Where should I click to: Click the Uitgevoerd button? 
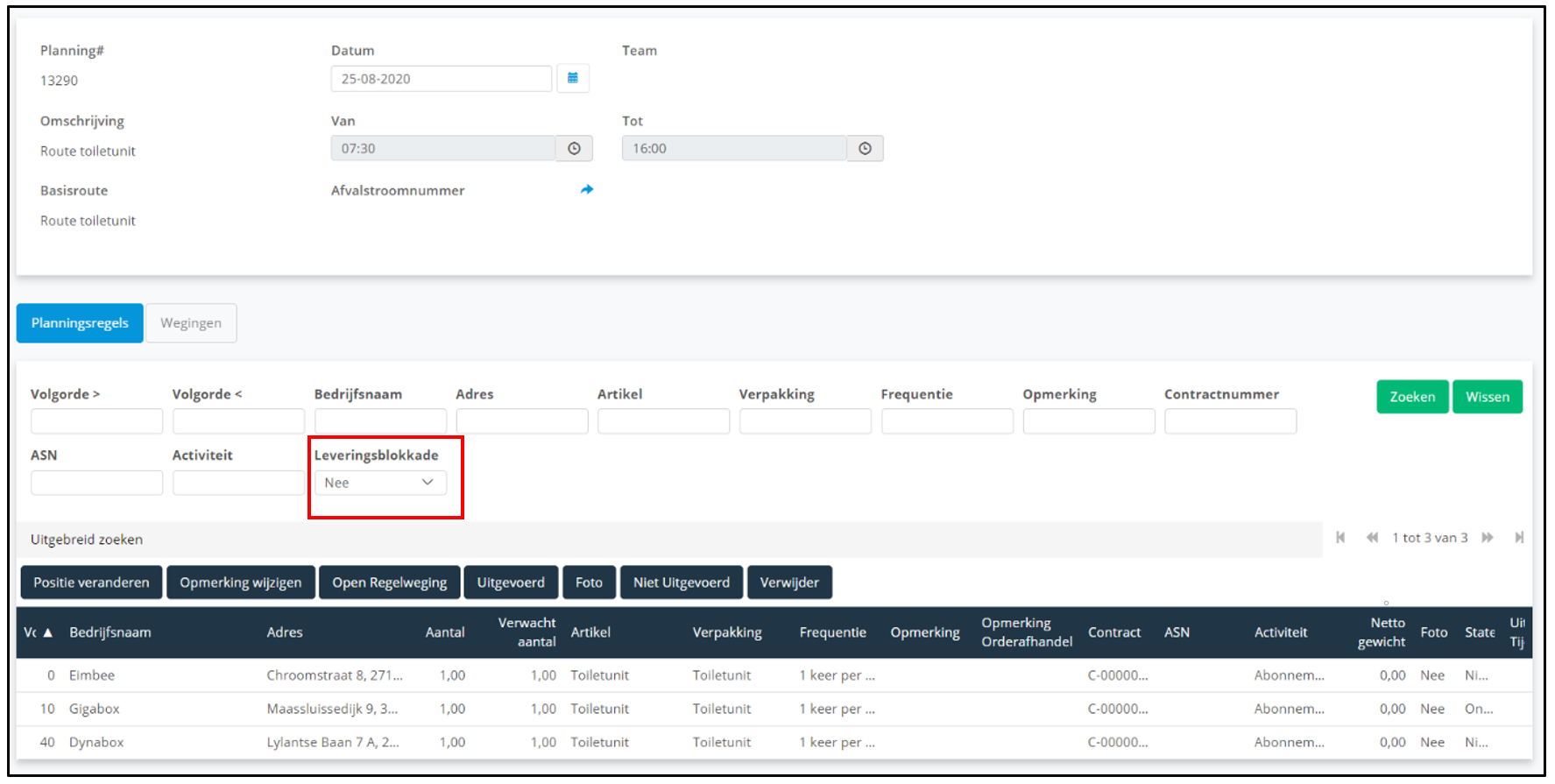click(511, 583)
